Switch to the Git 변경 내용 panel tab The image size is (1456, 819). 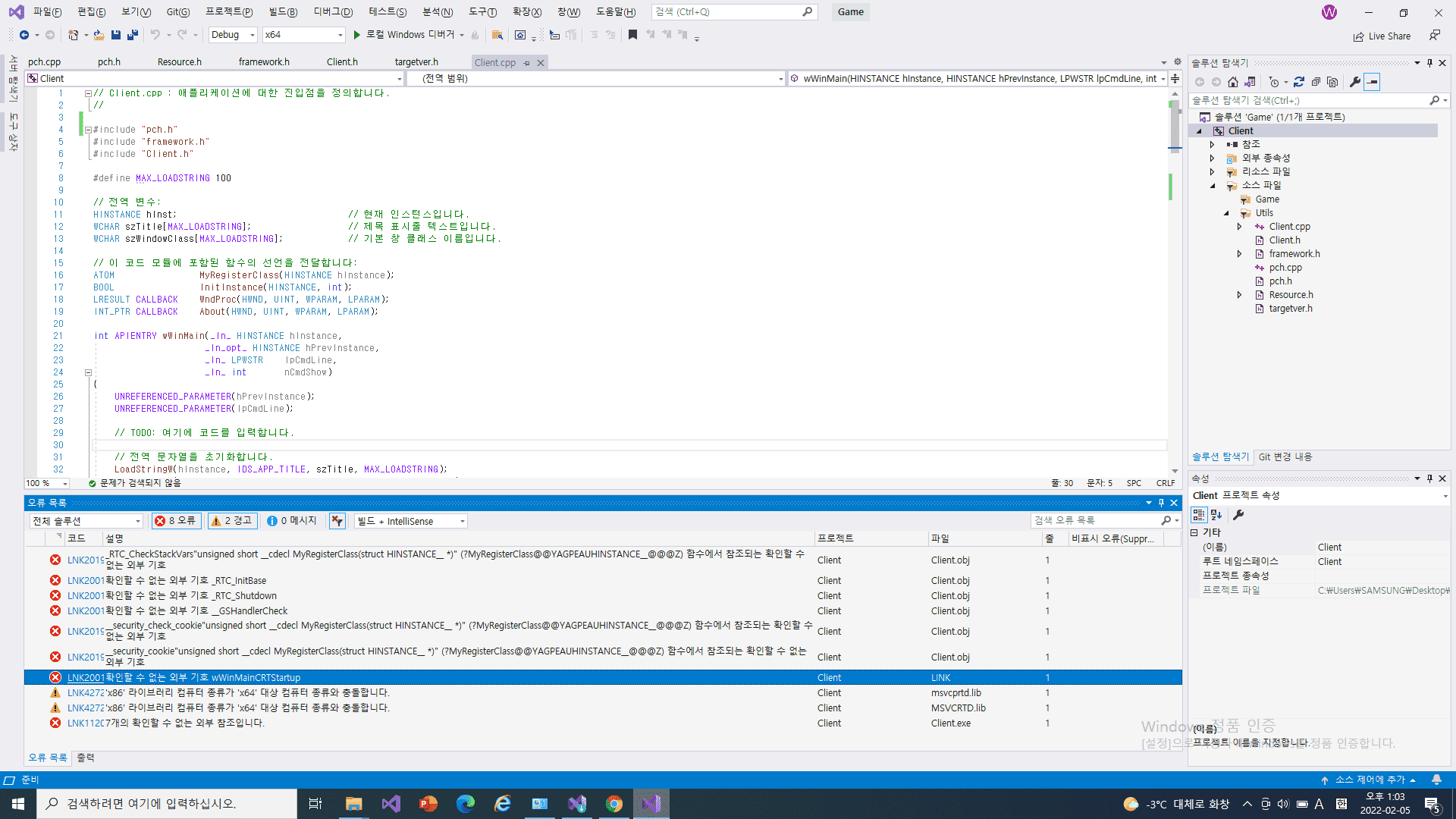click(1285, 457)
